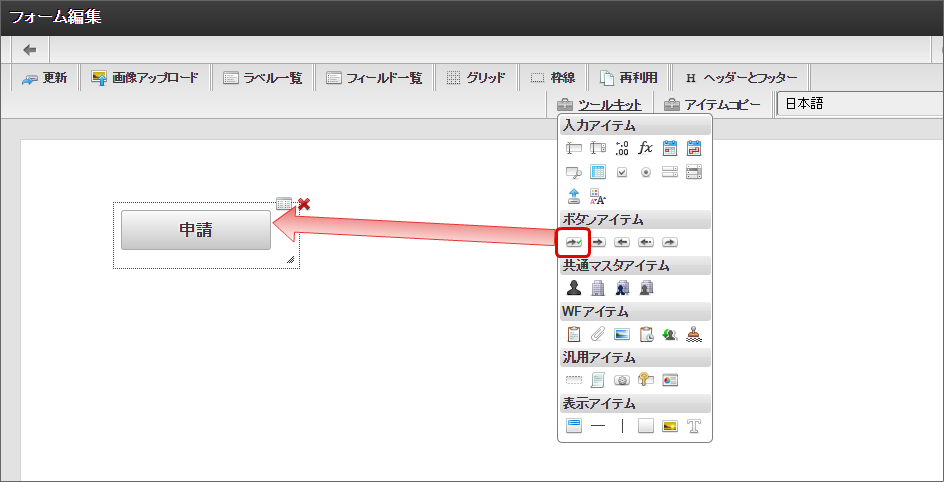Select the file upload item icon
Viewport: 944px width, 482px height.
coord(574,196)
